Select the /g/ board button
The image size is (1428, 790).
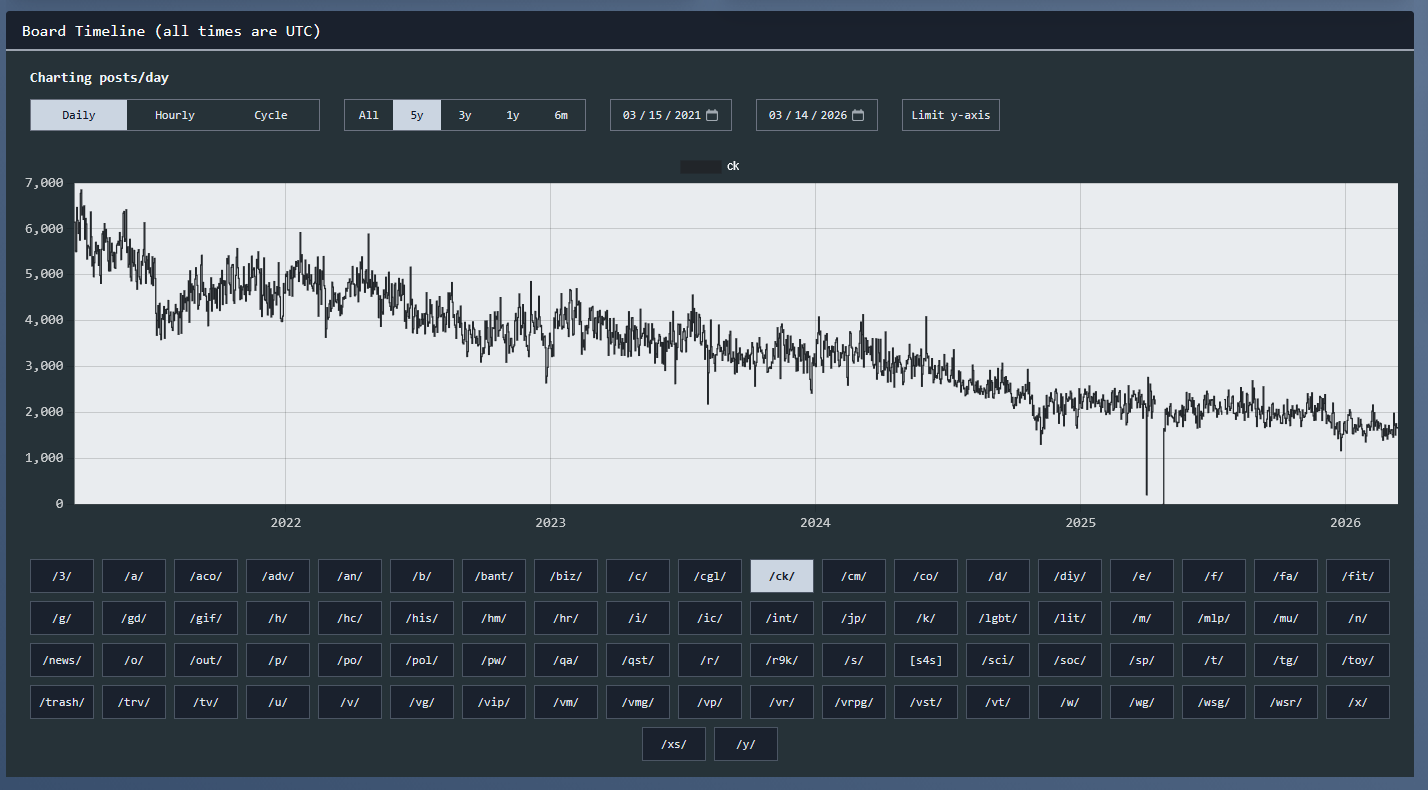[62, 618]
